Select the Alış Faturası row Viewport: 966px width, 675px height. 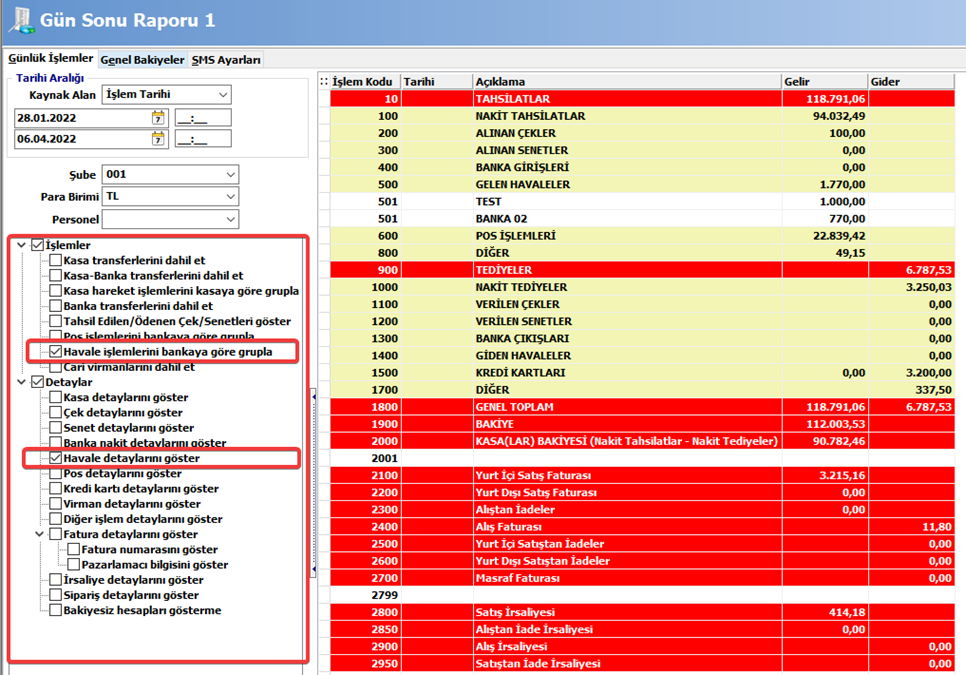click(x=643, y=527)
